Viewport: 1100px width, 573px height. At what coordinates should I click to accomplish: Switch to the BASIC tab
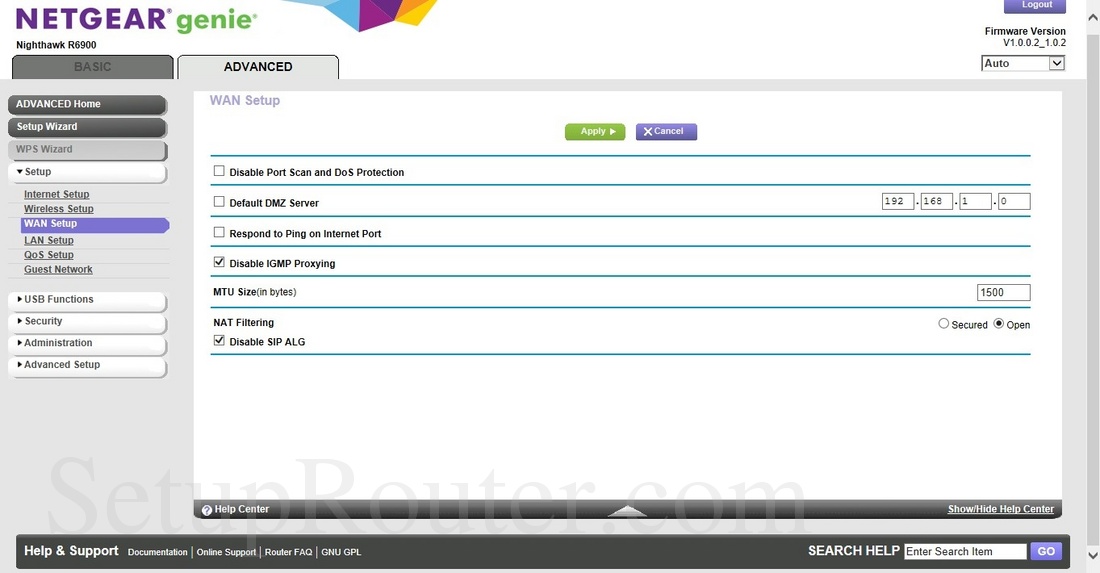93,67
